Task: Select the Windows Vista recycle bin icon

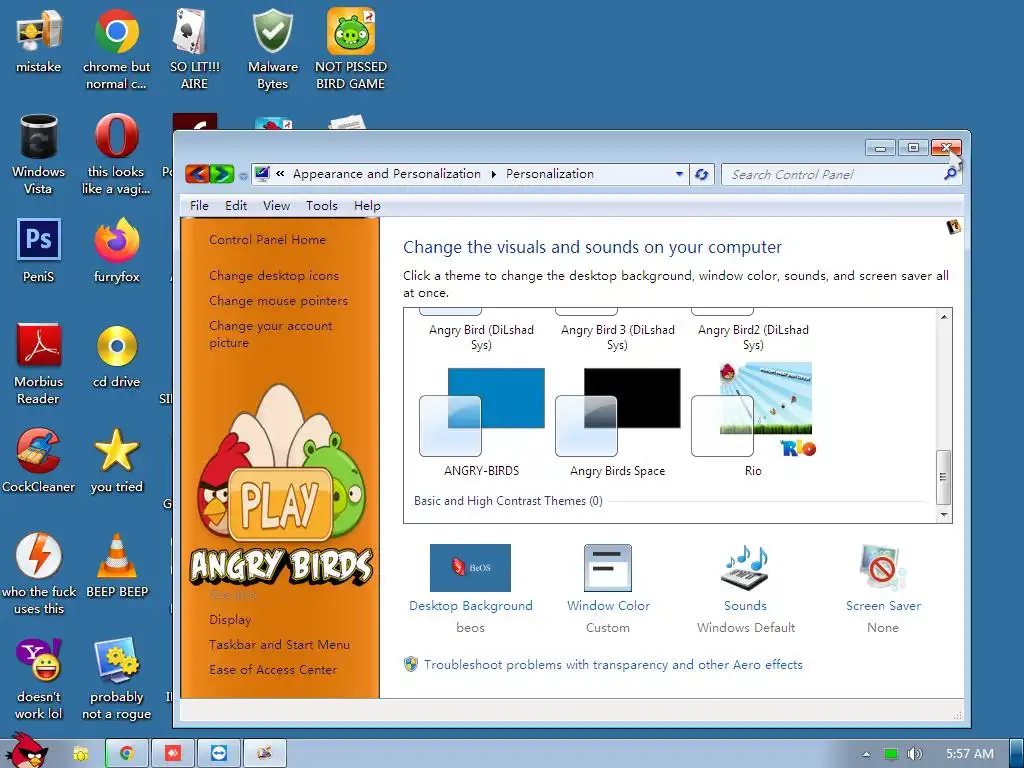Action: pos(39,154)
